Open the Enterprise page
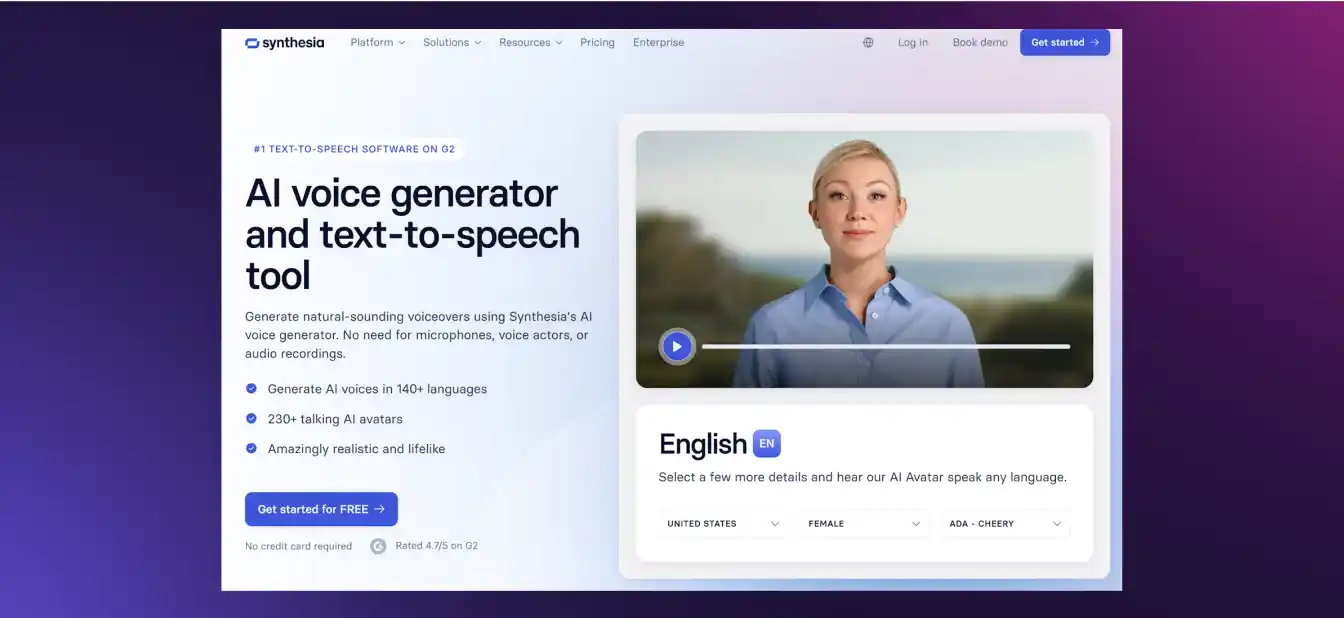This screenshot has width=1344, height=618. [x=659, y=43]
